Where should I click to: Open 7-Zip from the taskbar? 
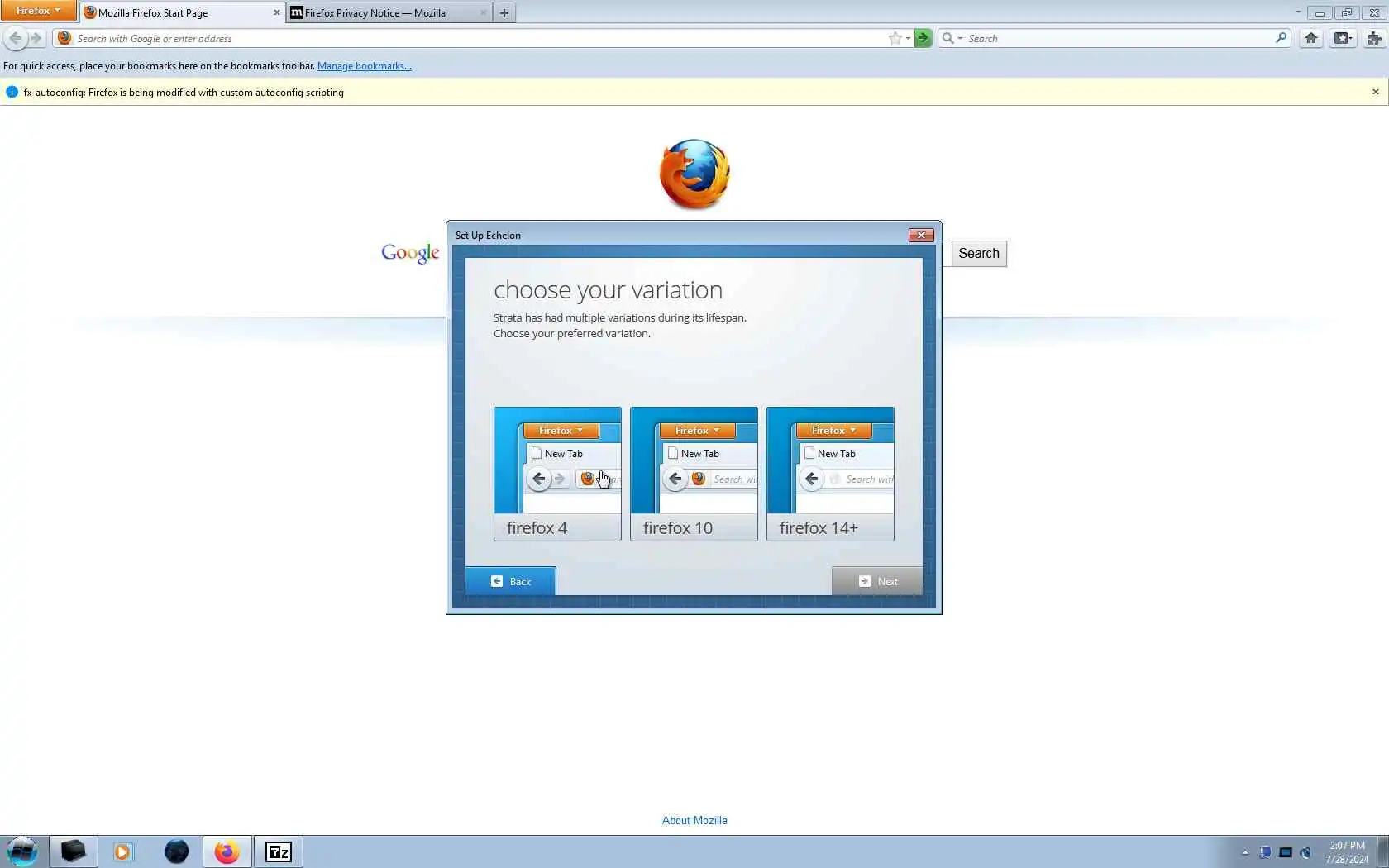pos(279,851)
